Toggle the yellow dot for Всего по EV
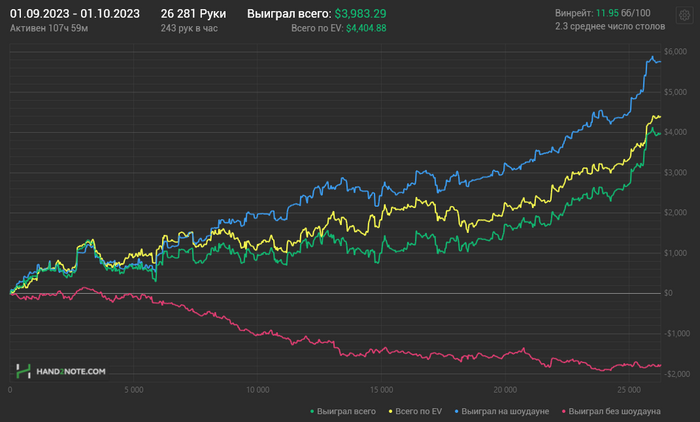The image size is (700, 422). 391,411
